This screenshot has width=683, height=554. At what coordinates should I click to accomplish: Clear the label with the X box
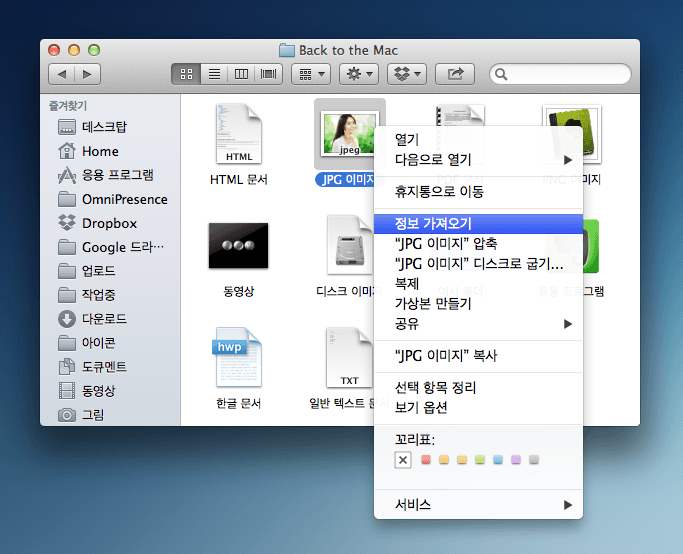tap(403, 459)
